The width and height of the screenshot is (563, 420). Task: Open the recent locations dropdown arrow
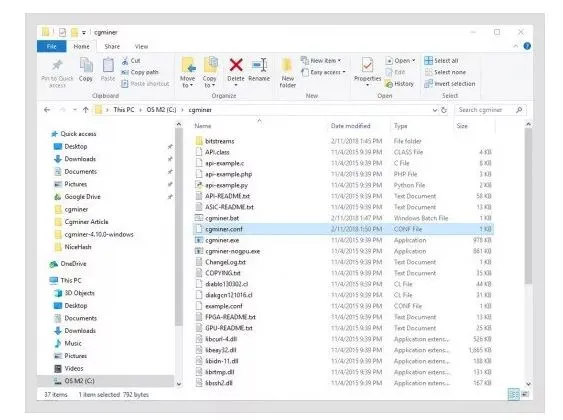tap(75, 110)
